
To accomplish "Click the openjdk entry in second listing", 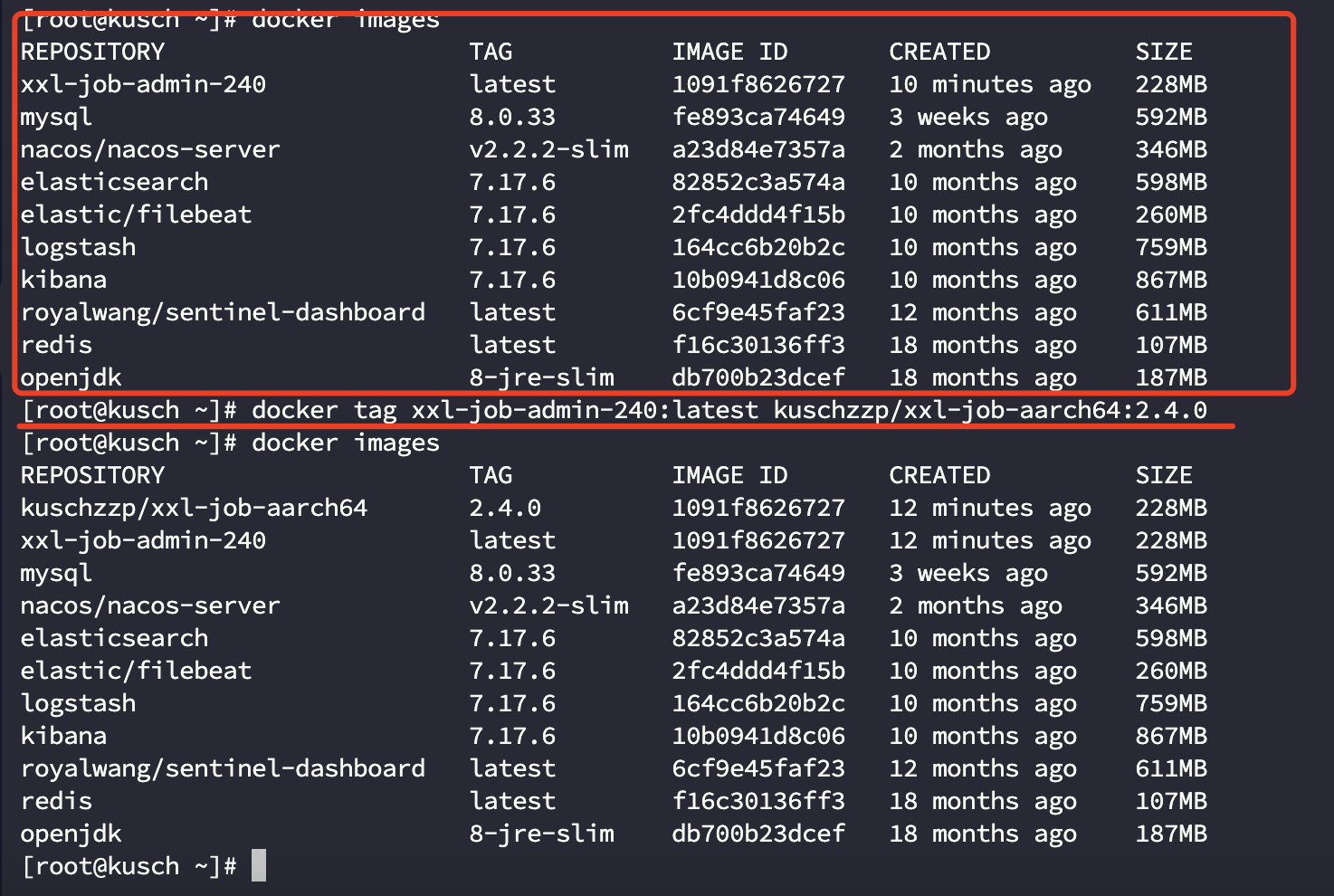I will tap(71, 834).
